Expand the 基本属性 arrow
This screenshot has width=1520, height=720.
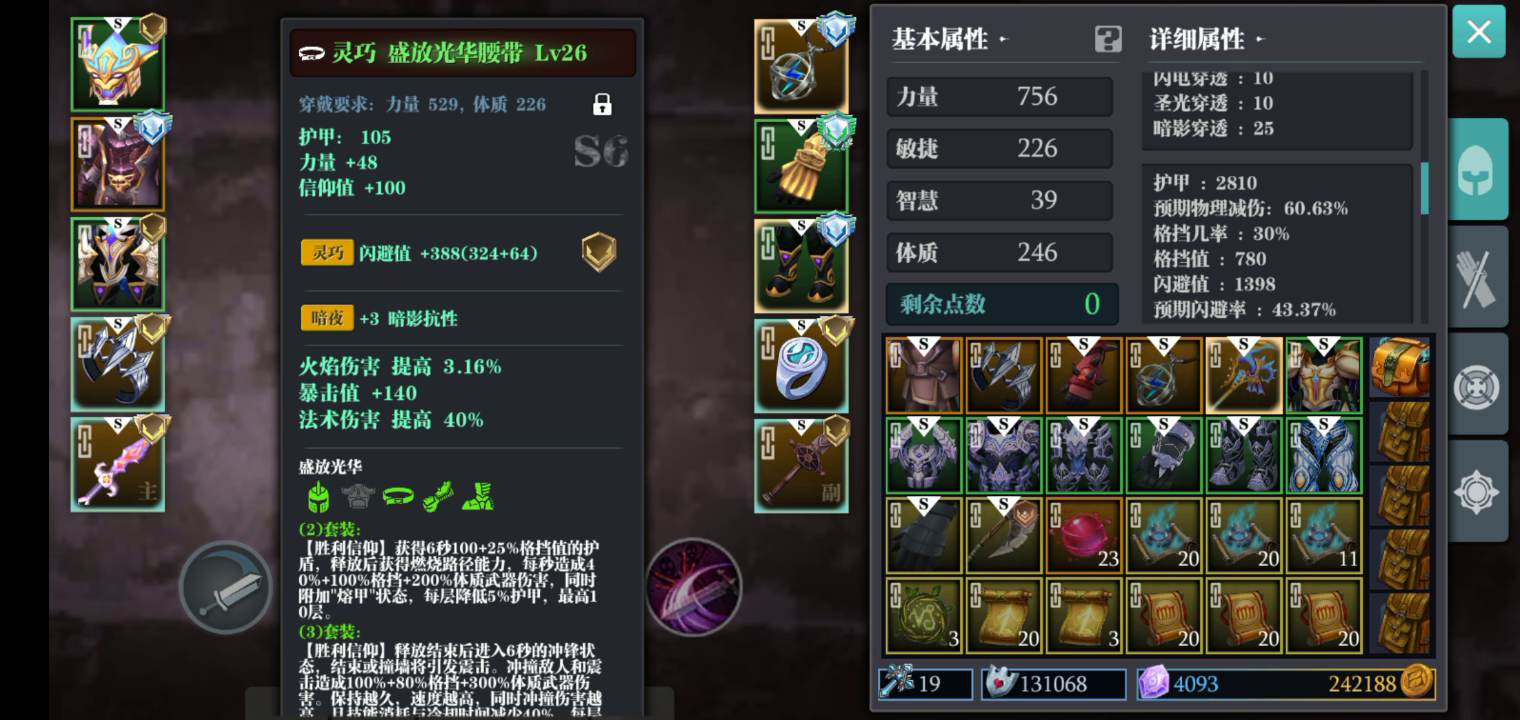[1003, 40]
